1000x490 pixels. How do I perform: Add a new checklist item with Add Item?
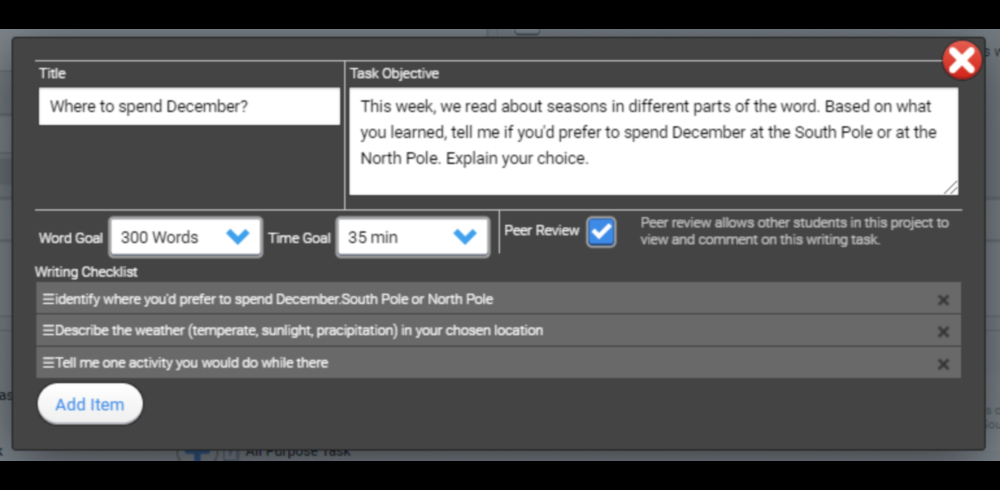pos(90,405)
